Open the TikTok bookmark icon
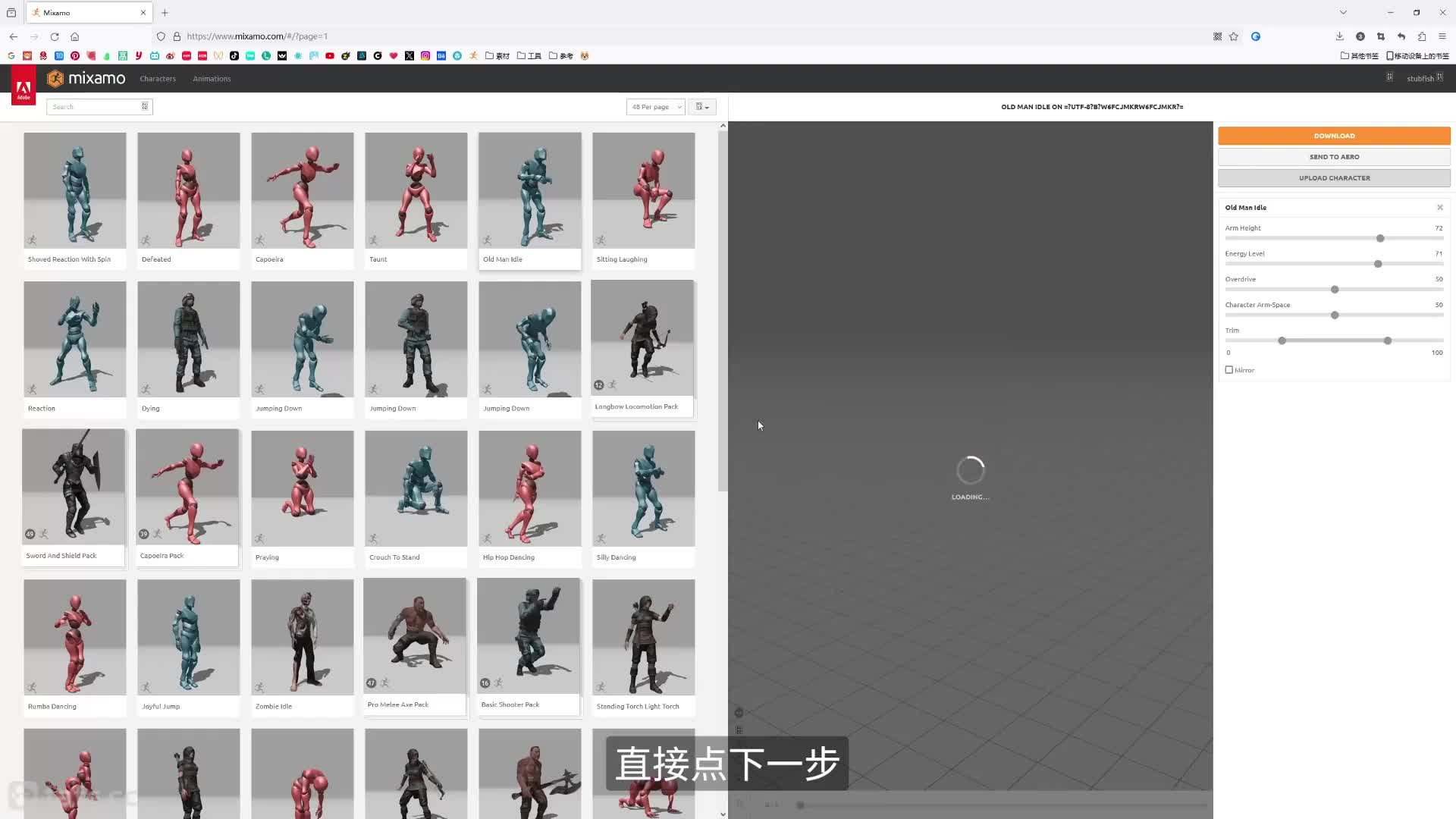 point(234,55)
